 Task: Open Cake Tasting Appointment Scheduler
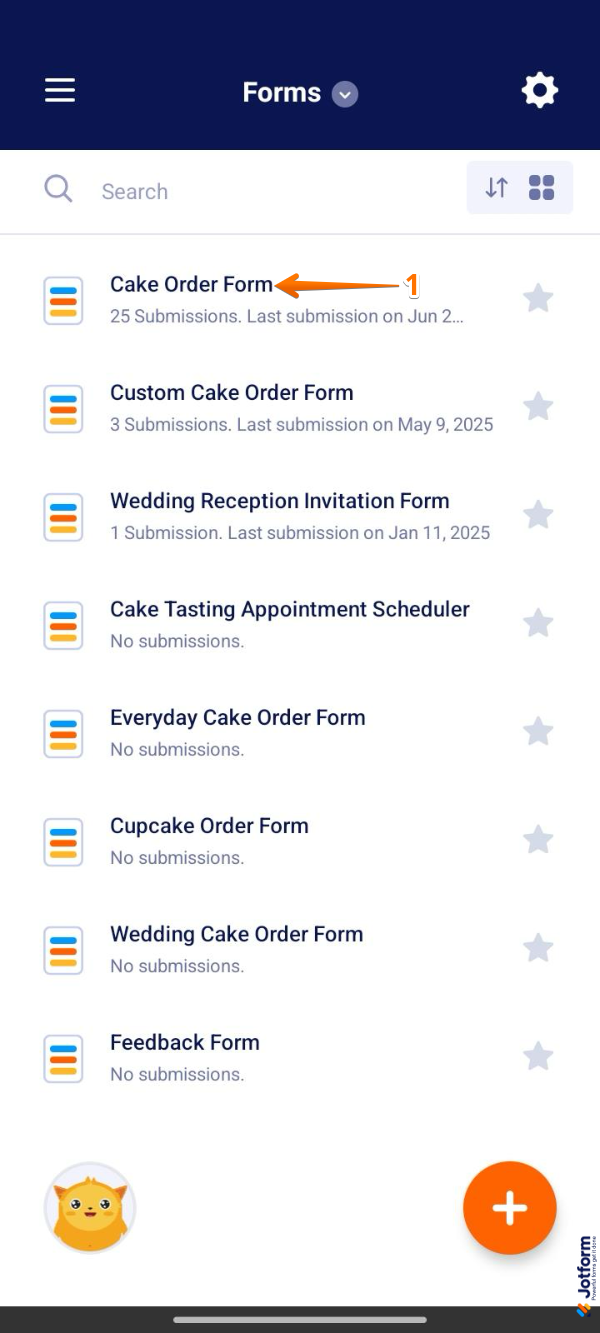(x=290, y=609)
